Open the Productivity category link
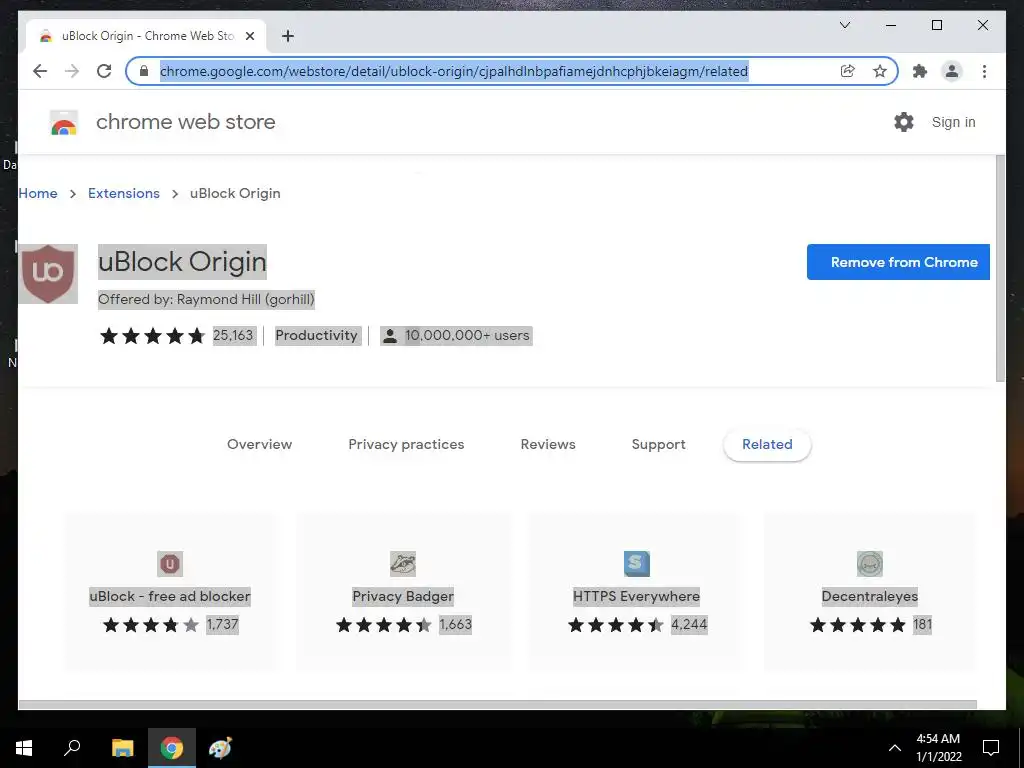The height and width of the screenshot is (768, 1024). pos(317,336)
